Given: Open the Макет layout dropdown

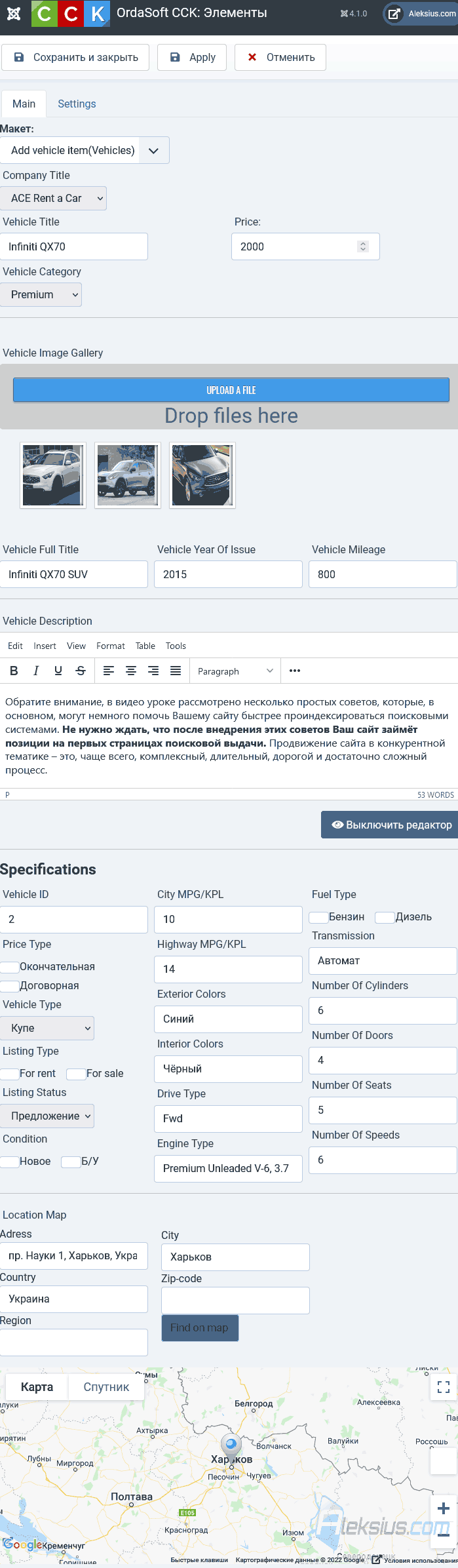Looking at the screenshot, I should point(85,150).
